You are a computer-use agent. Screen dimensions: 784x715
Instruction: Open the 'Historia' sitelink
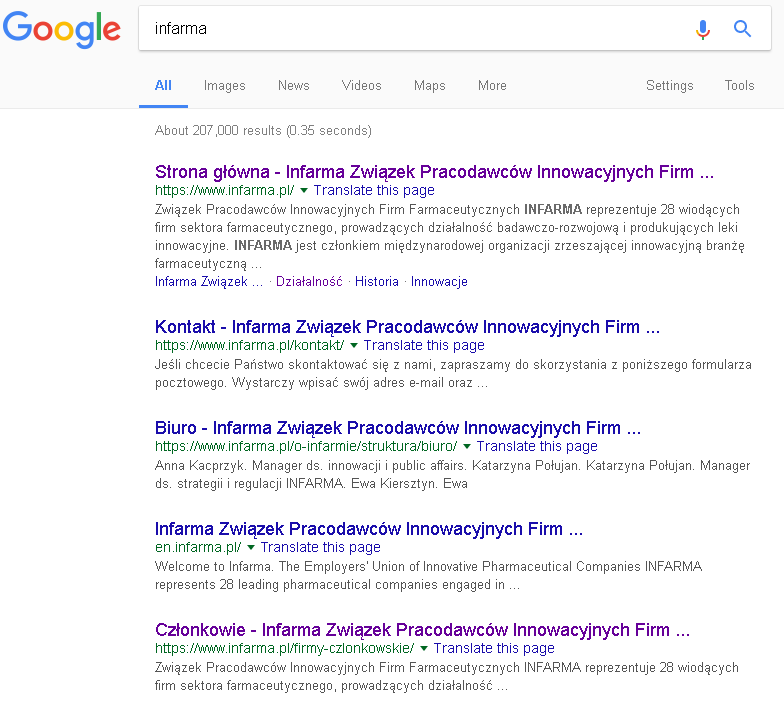click(x=377, y=282)
